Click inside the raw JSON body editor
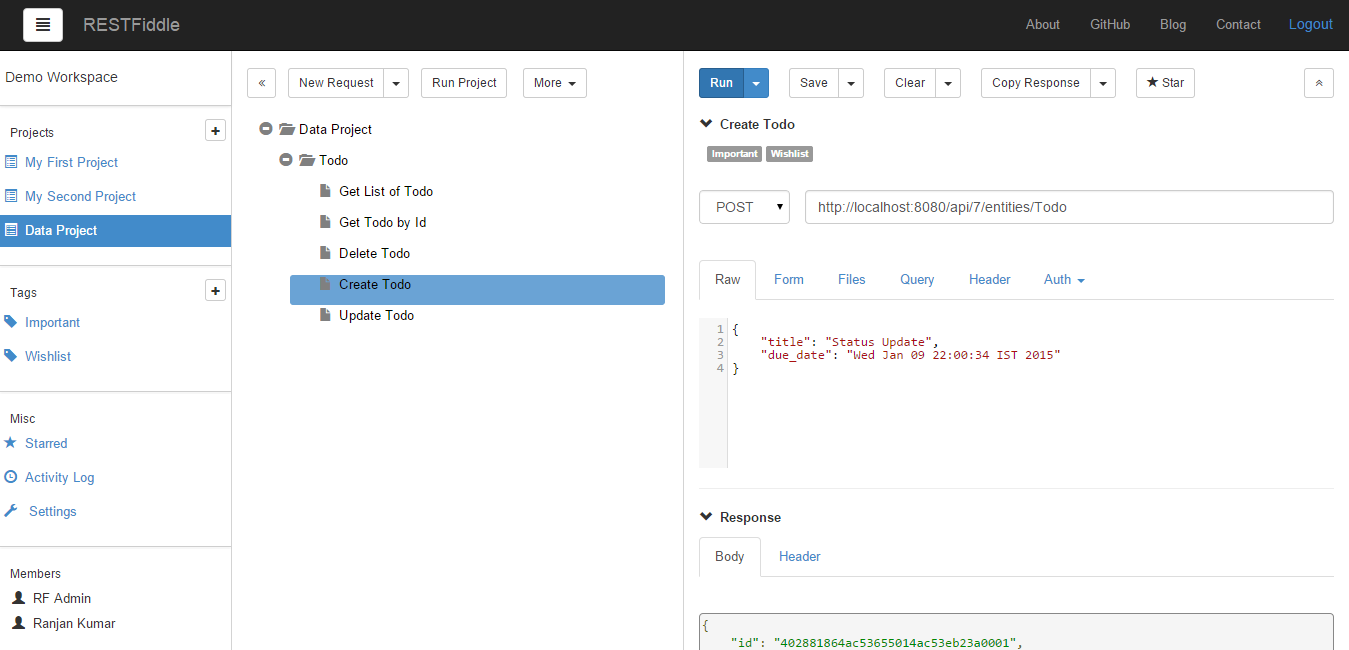 click(1030, 394)
